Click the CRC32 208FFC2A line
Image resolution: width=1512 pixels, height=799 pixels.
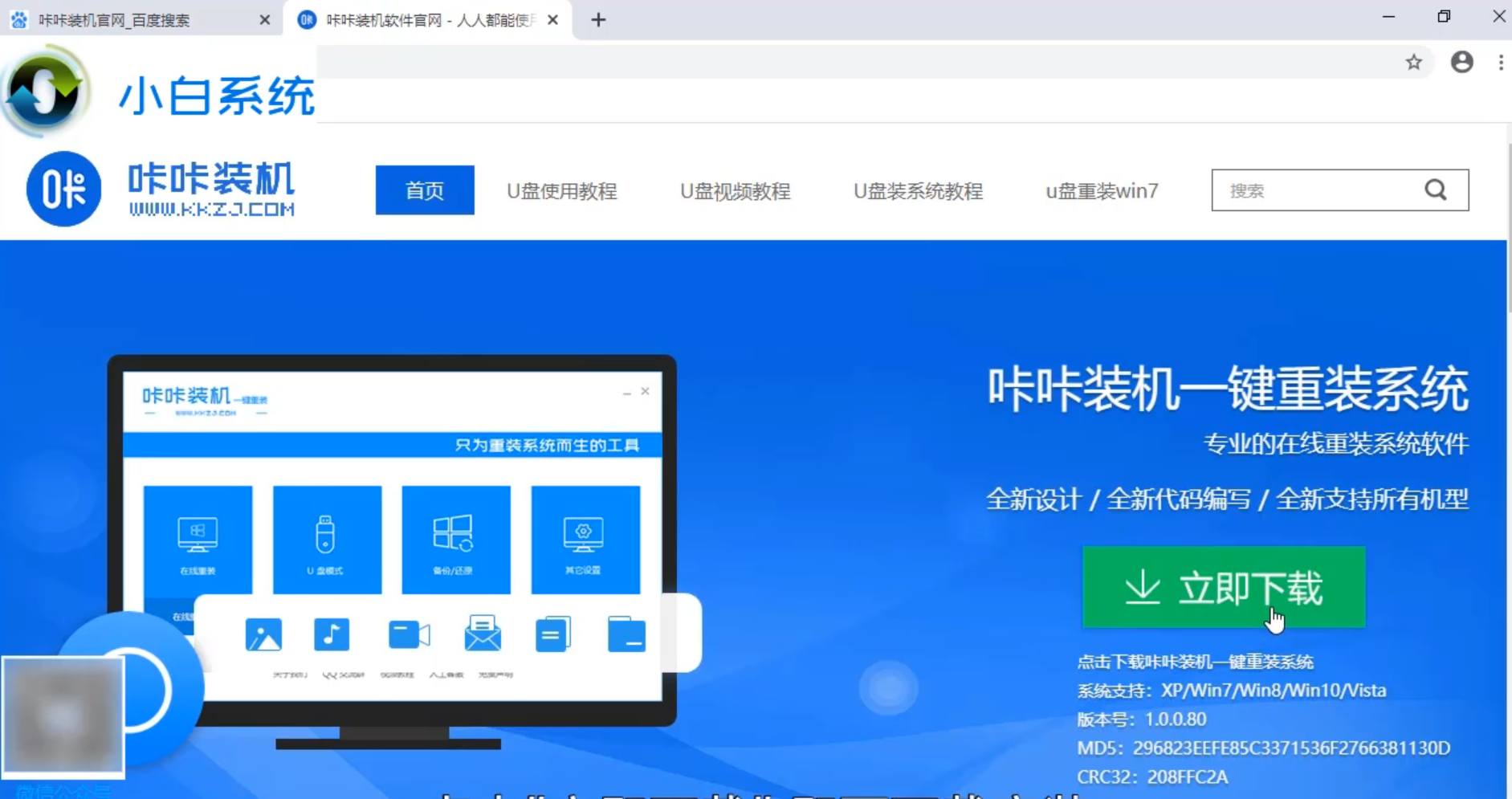1152,777
